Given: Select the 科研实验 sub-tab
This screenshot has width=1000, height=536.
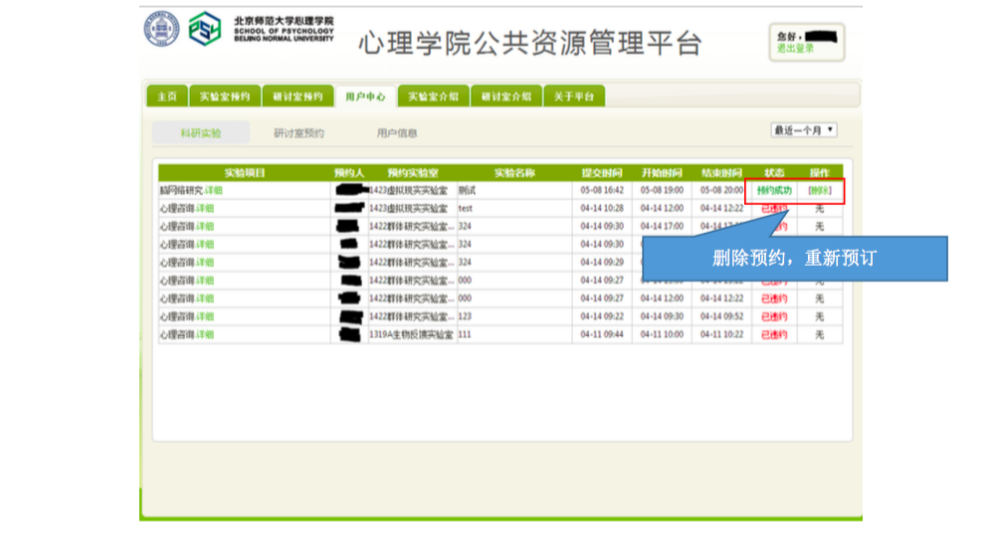Looking at the screenshot, I should [x=201, y=132].
